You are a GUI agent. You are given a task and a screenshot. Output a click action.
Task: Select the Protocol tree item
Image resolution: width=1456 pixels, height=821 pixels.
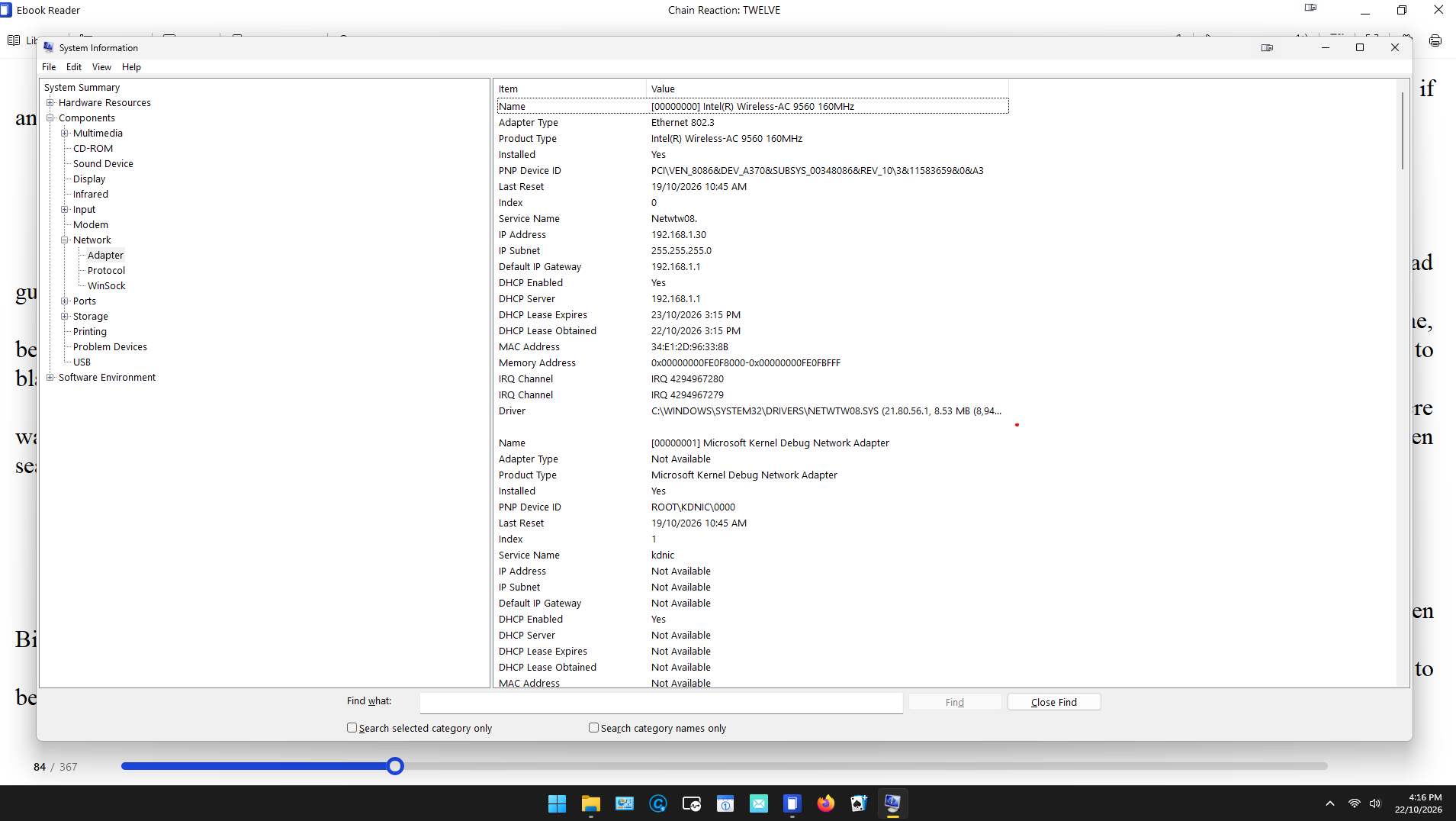pos(106,271)
